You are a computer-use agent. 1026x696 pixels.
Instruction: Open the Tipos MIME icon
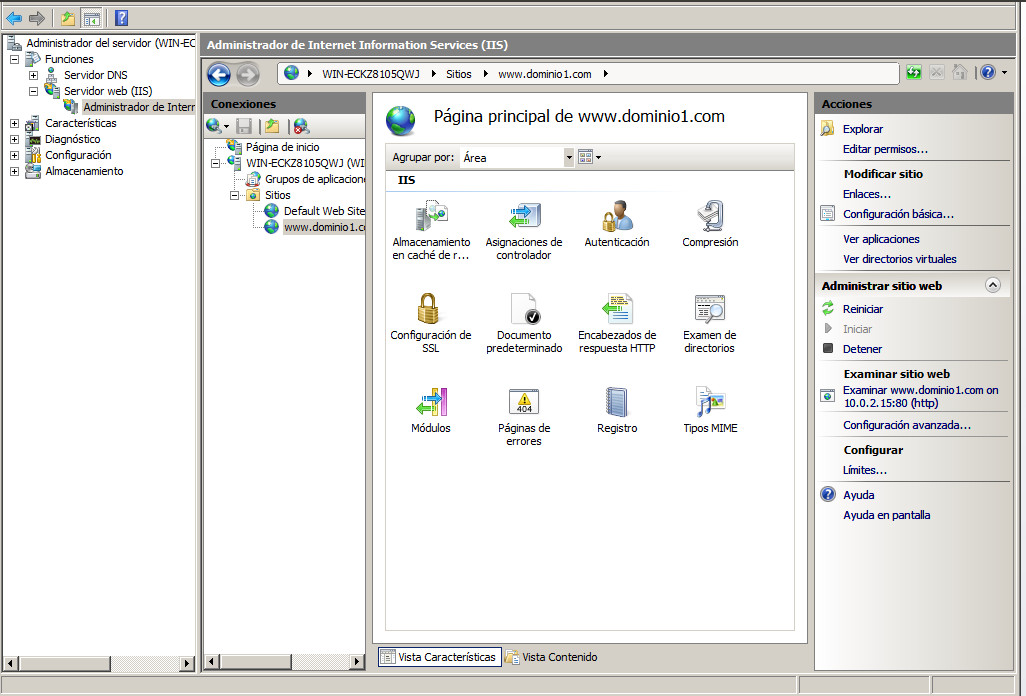point(710,404)
